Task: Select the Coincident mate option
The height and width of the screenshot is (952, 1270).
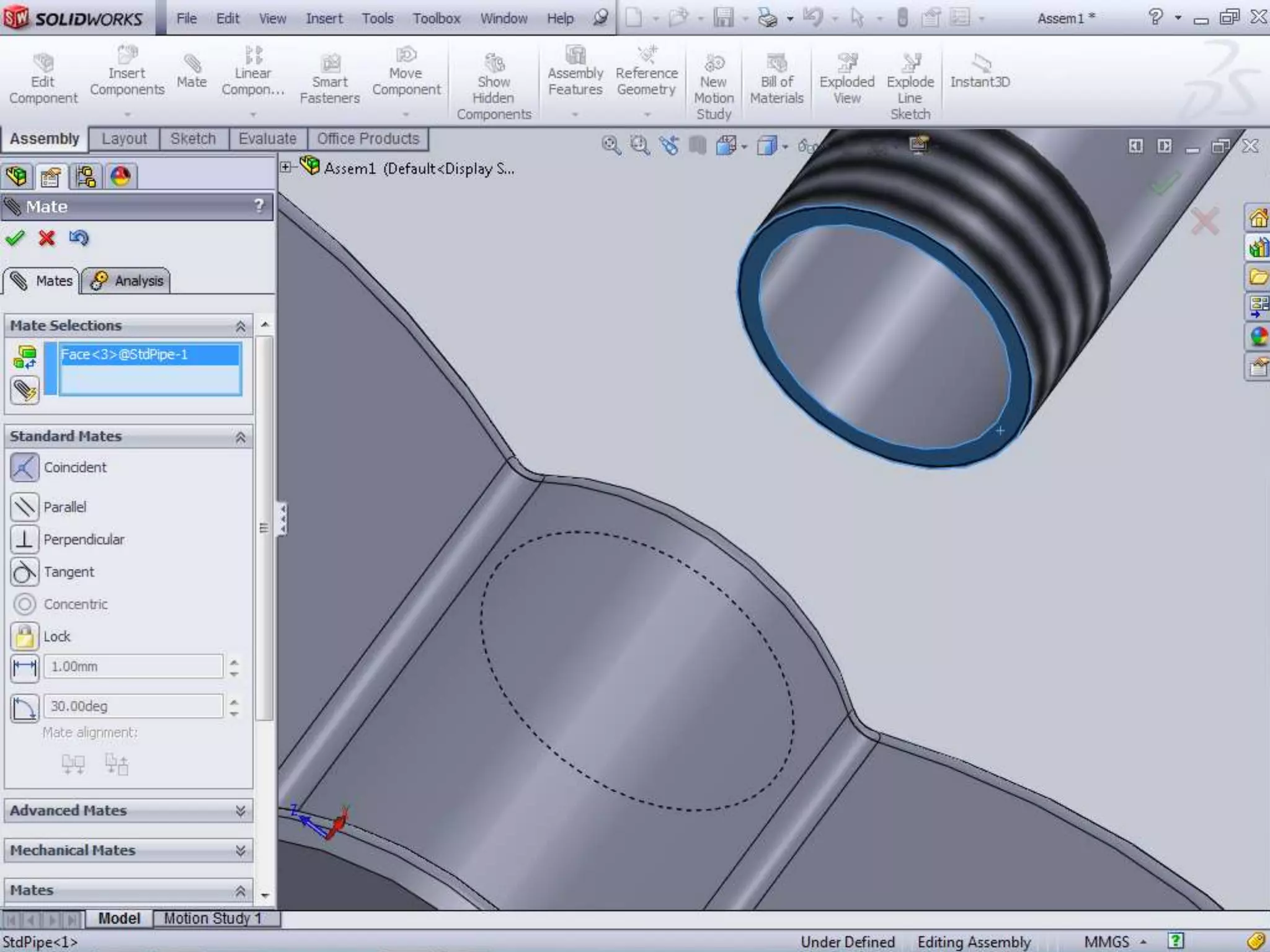Action: [25, 467]
